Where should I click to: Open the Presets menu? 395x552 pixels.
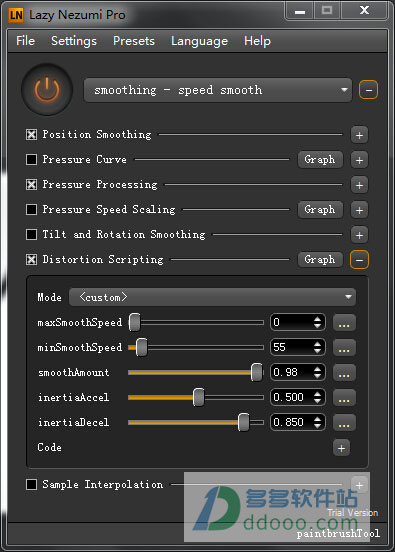[x=134, y=41]
